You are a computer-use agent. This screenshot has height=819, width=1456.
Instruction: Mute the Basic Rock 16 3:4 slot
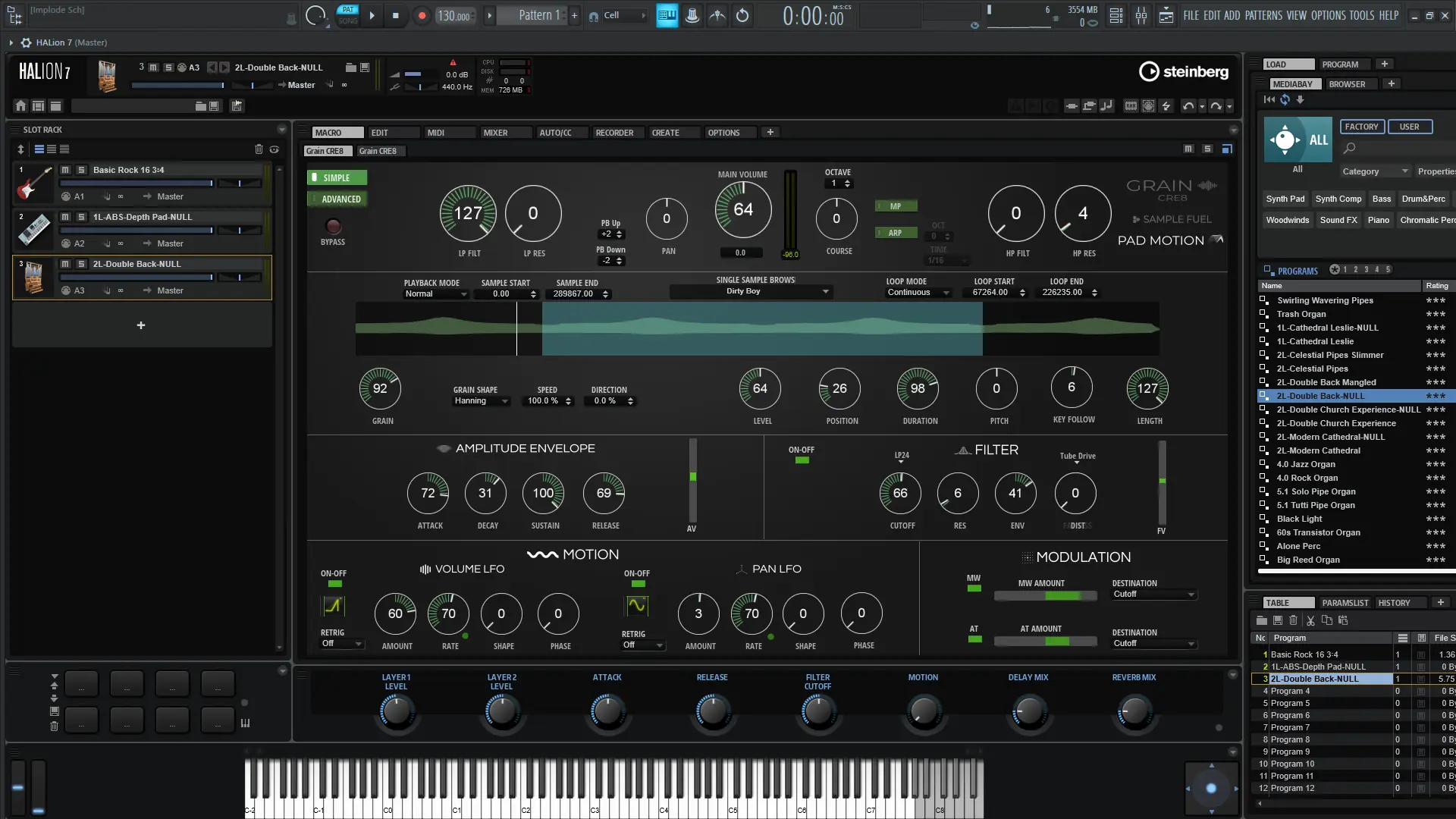pos(65,170)
